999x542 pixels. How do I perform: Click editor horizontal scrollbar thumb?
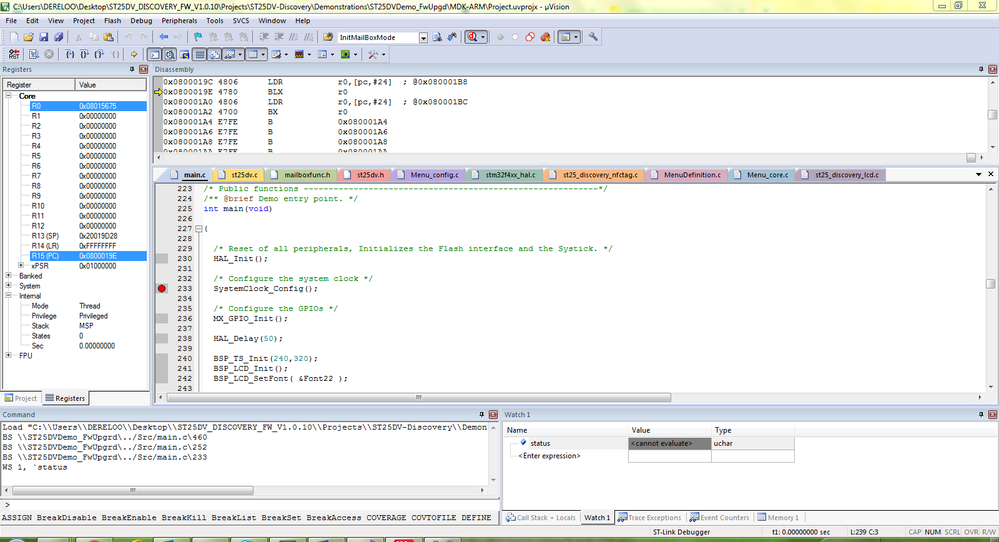tap(419, 397)
